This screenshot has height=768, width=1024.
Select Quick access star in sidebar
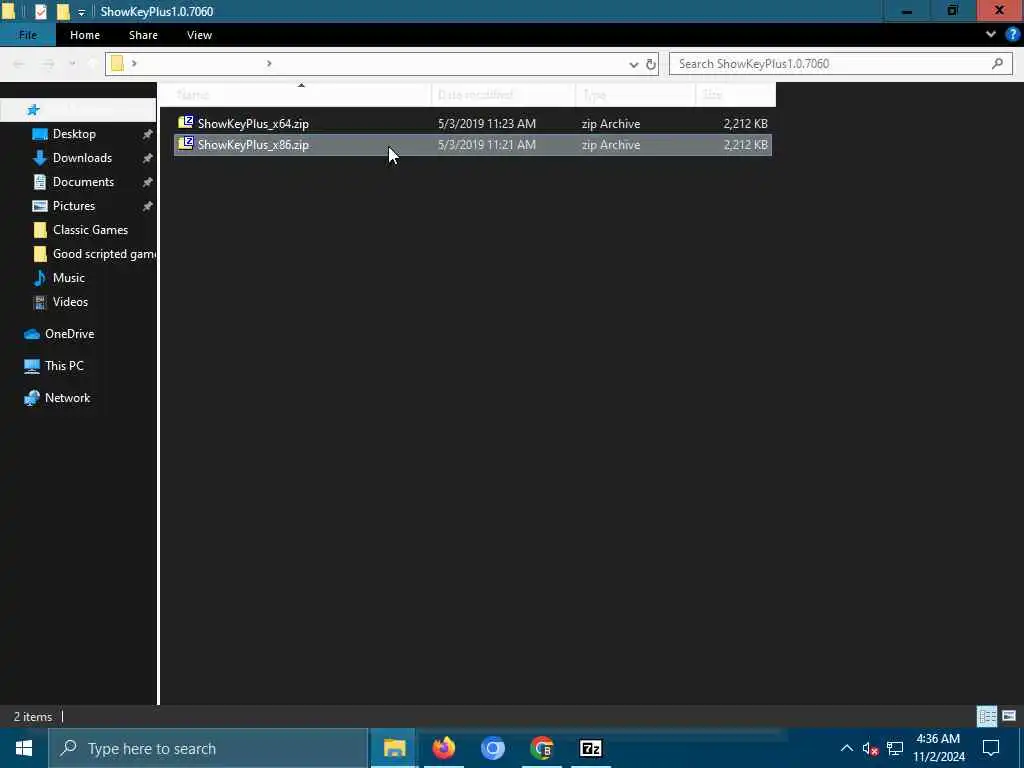(x=33, y=110)
